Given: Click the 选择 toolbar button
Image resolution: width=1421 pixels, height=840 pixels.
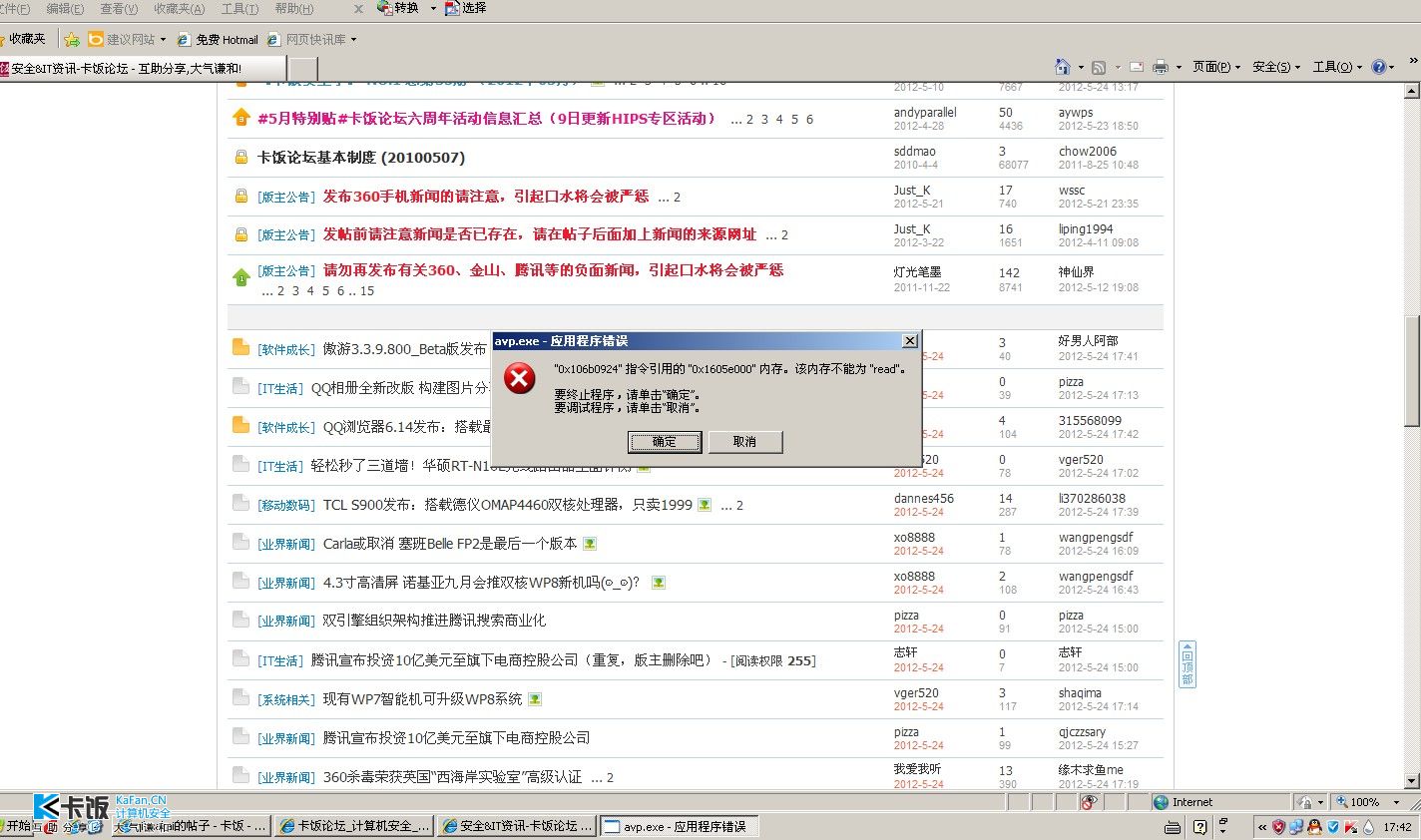Looking at the screenshot, I should tap(466, 8).
